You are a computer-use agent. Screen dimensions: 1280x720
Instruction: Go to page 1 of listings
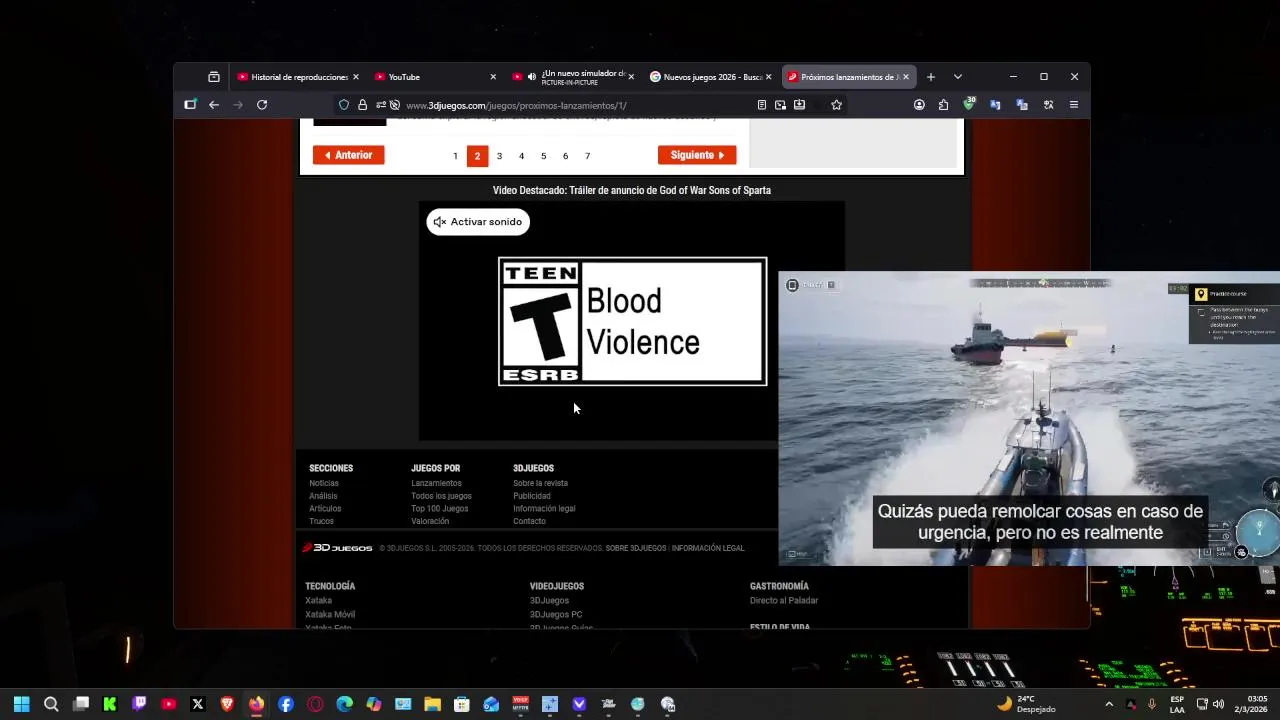(455, 156)
